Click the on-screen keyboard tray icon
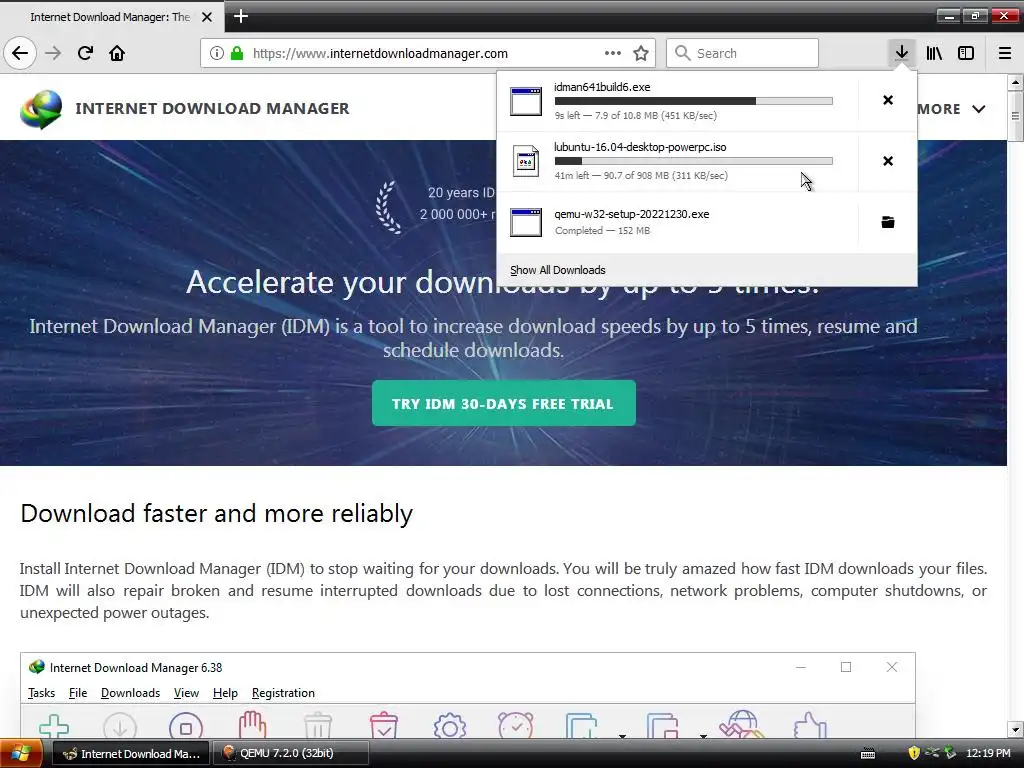The height and width of the screenshot is (768, 1024). click(x=868, y=754)
